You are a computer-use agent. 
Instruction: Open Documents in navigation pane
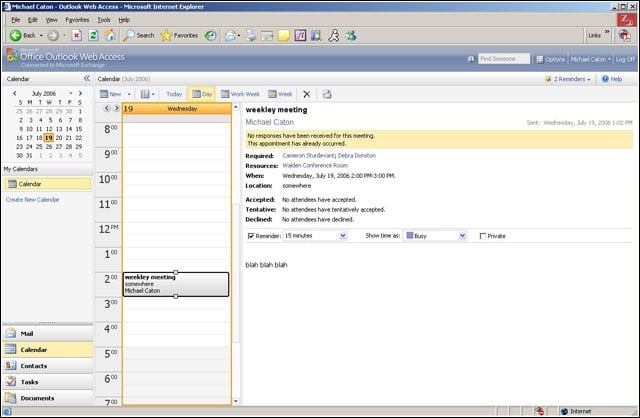click(x=47, y=398)
